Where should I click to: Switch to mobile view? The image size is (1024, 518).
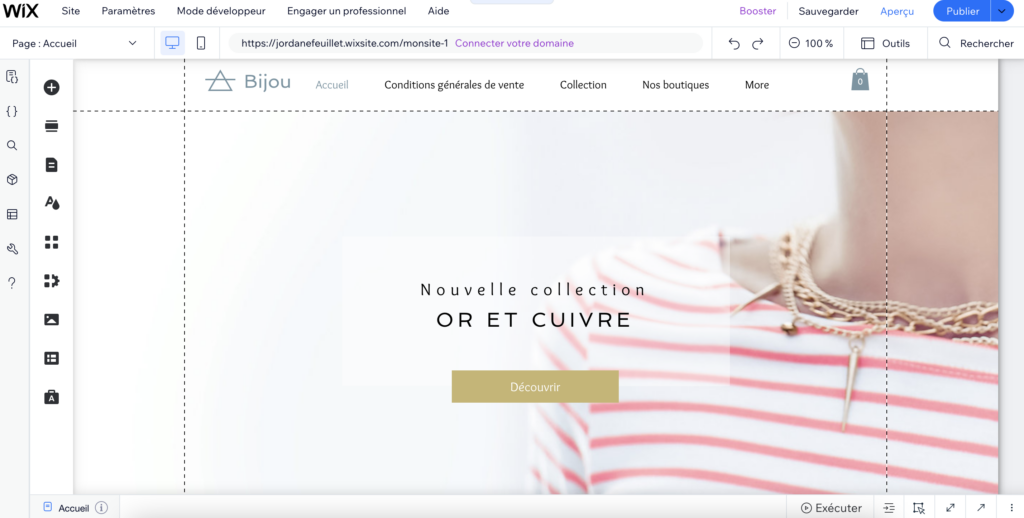[201, 43]
